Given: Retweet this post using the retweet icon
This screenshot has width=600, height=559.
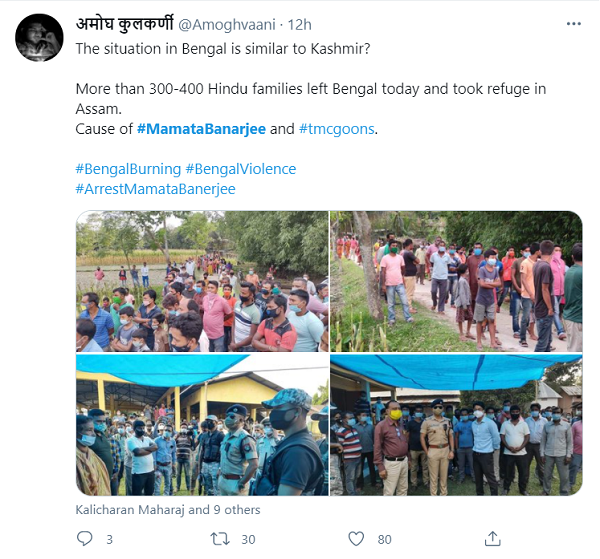Looking at the screenshot, I should tap(220, 540).
